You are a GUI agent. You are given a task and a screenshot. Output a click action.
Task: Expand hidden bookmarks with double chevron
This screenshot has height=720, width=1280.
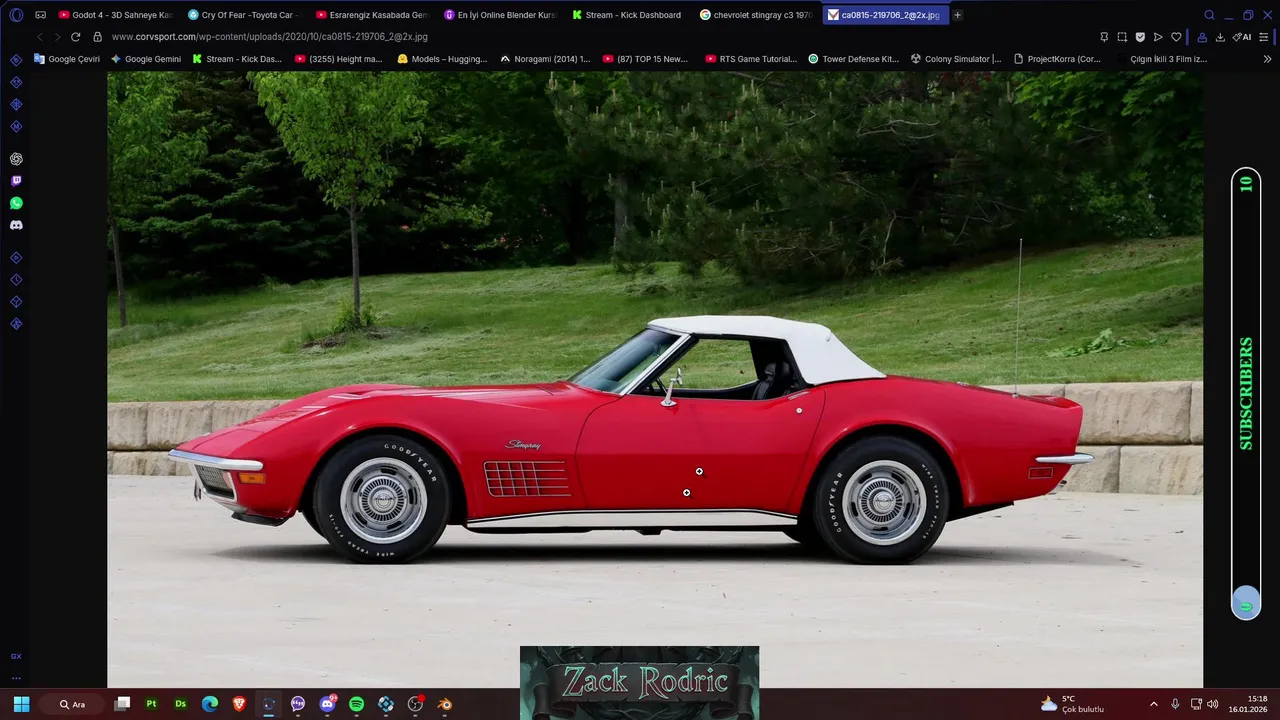[1267, 59]
